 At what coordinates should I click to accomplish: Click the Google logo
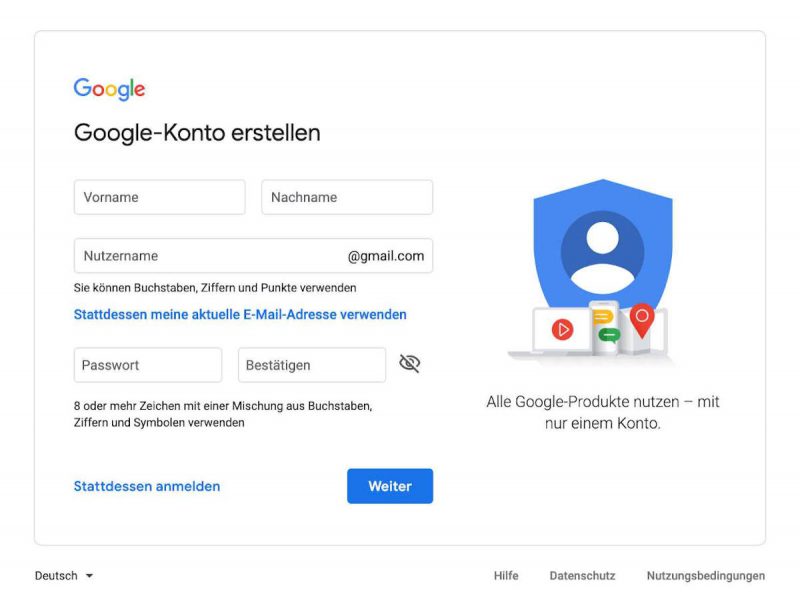(x=109, y=89)
